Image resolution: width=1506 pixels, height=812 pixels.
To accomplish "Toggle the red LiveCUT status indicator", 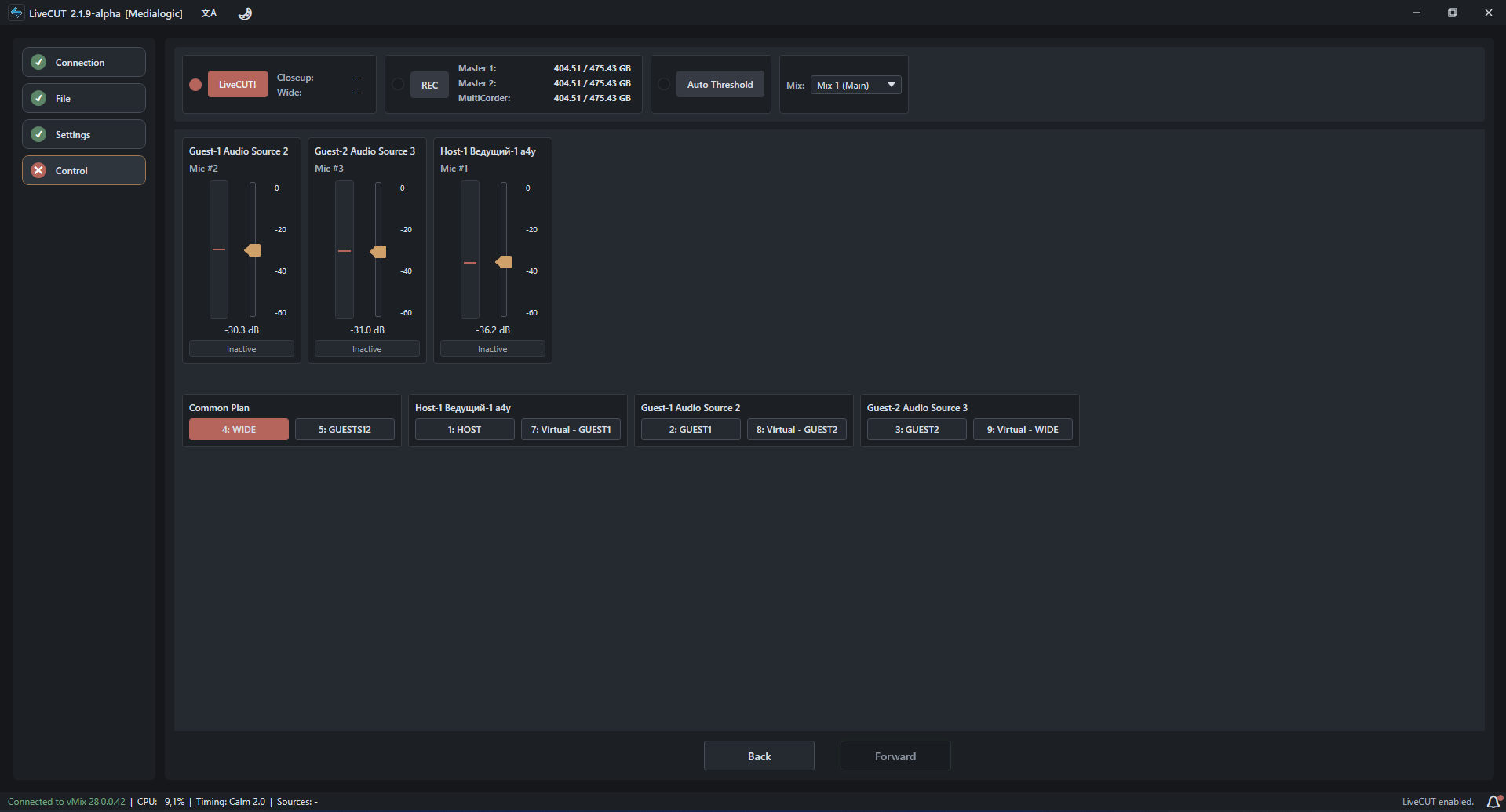I will [195, 85].
